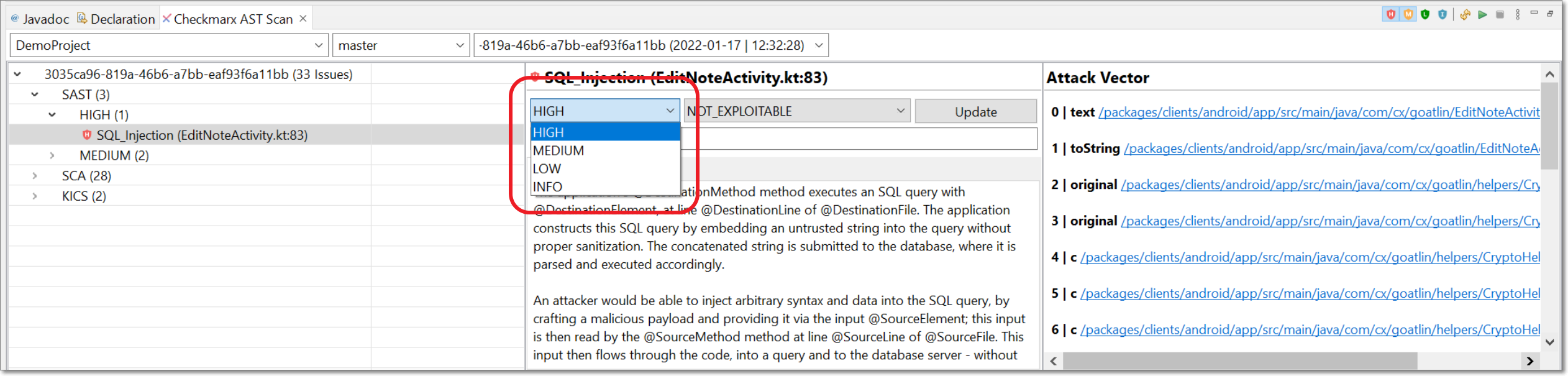This screenshot has width=1568, height=376.
Task: Select the SQL_Injection shield icon in tree
Action: point(87,135)
